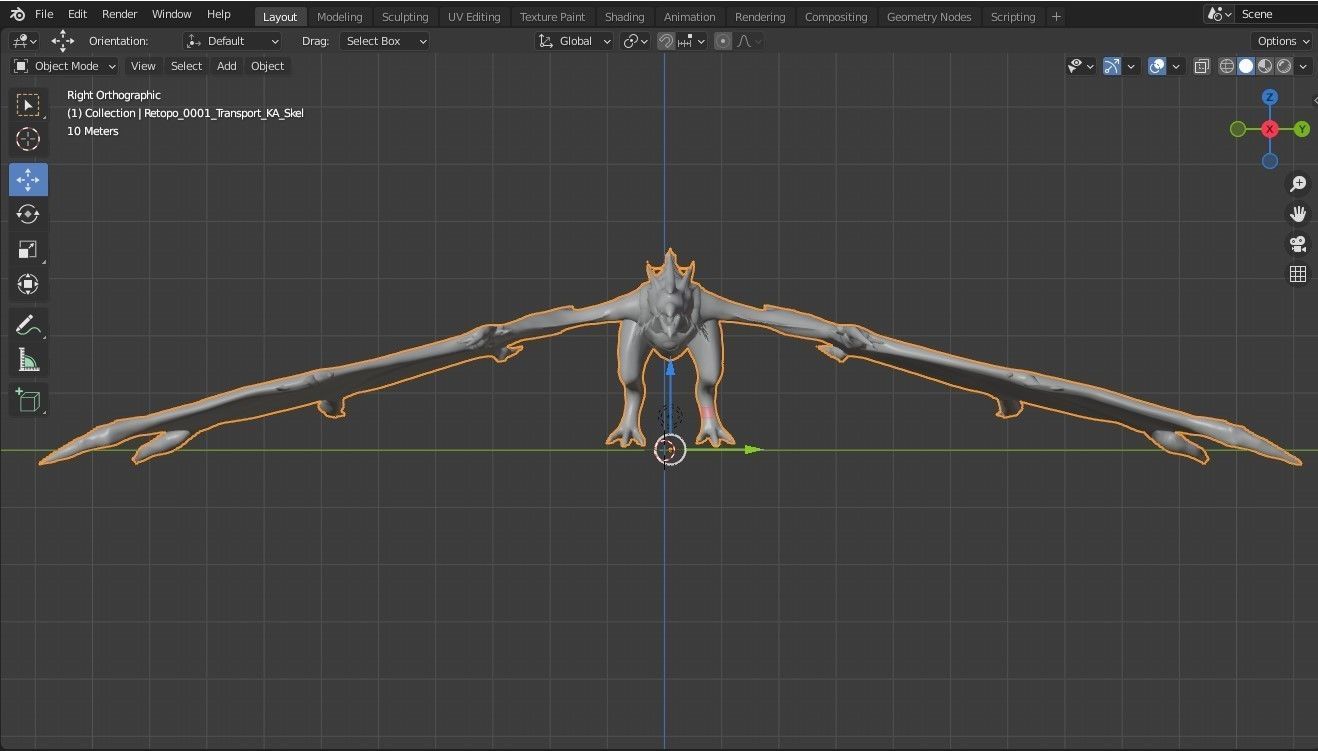The width and height of the screenshot is (1318, 751).
Task: Toggle snapping magnet button
Action: click(x=666, y=41)
